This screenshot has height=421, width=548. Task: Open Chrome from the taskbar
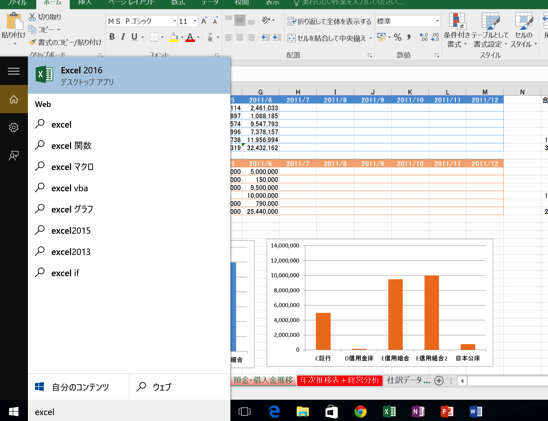(x=360, y=412)
